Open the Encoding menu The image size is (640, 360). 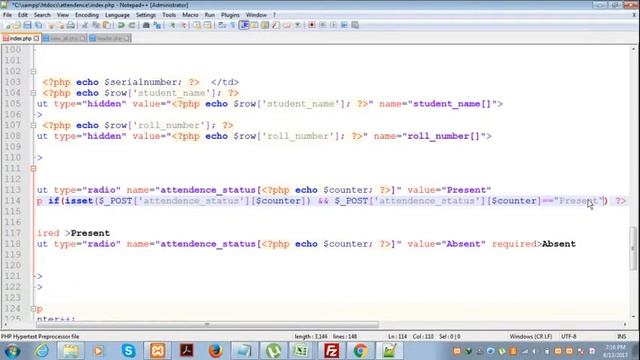click(87, 15)
